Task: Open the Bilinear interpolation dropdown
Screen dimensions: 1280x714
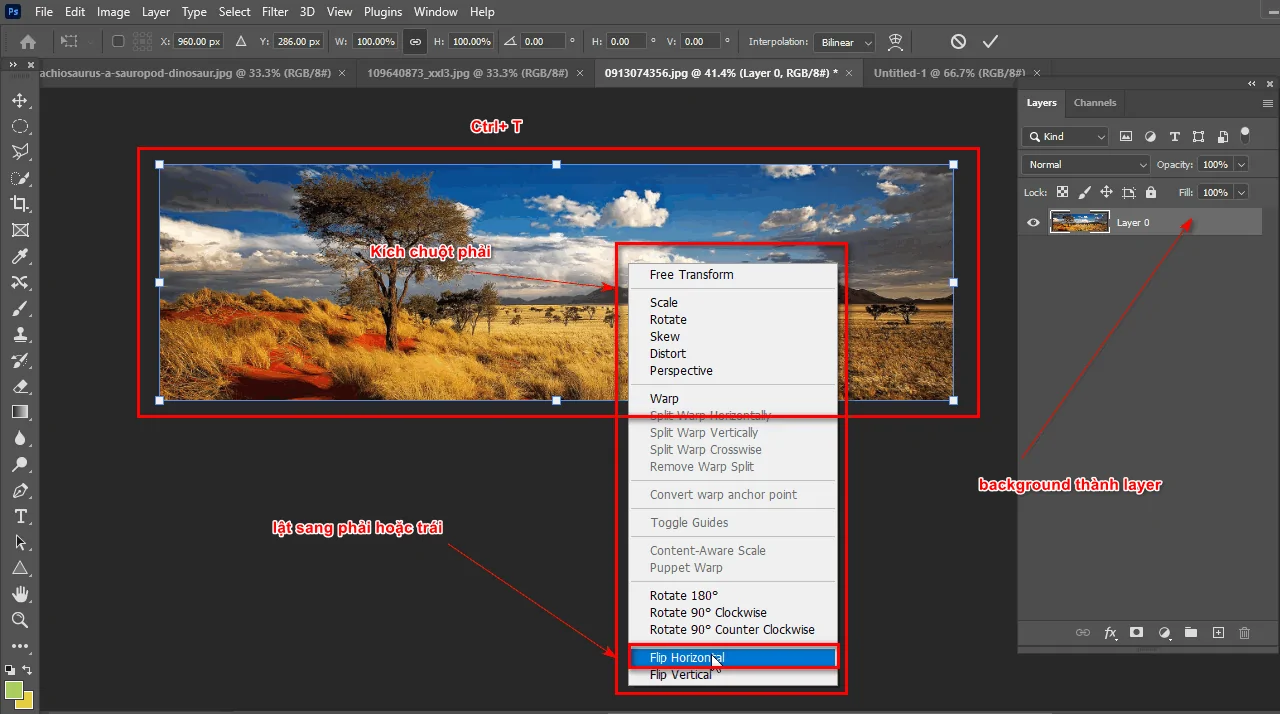Action: coord(843,42)
